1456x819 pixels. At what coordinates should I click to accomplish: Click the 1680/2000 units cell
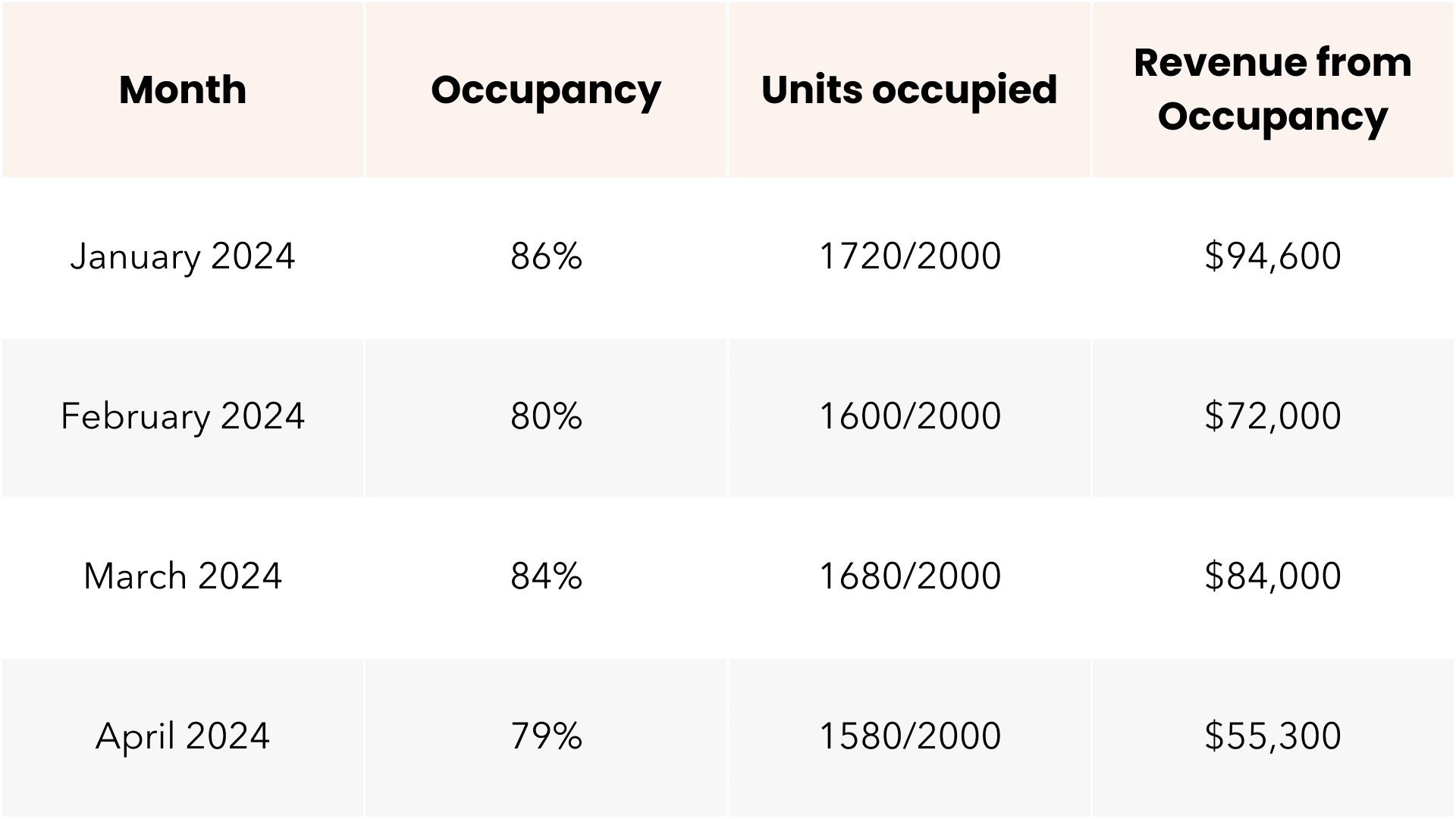pyautogui.click(x=909, y=576)
